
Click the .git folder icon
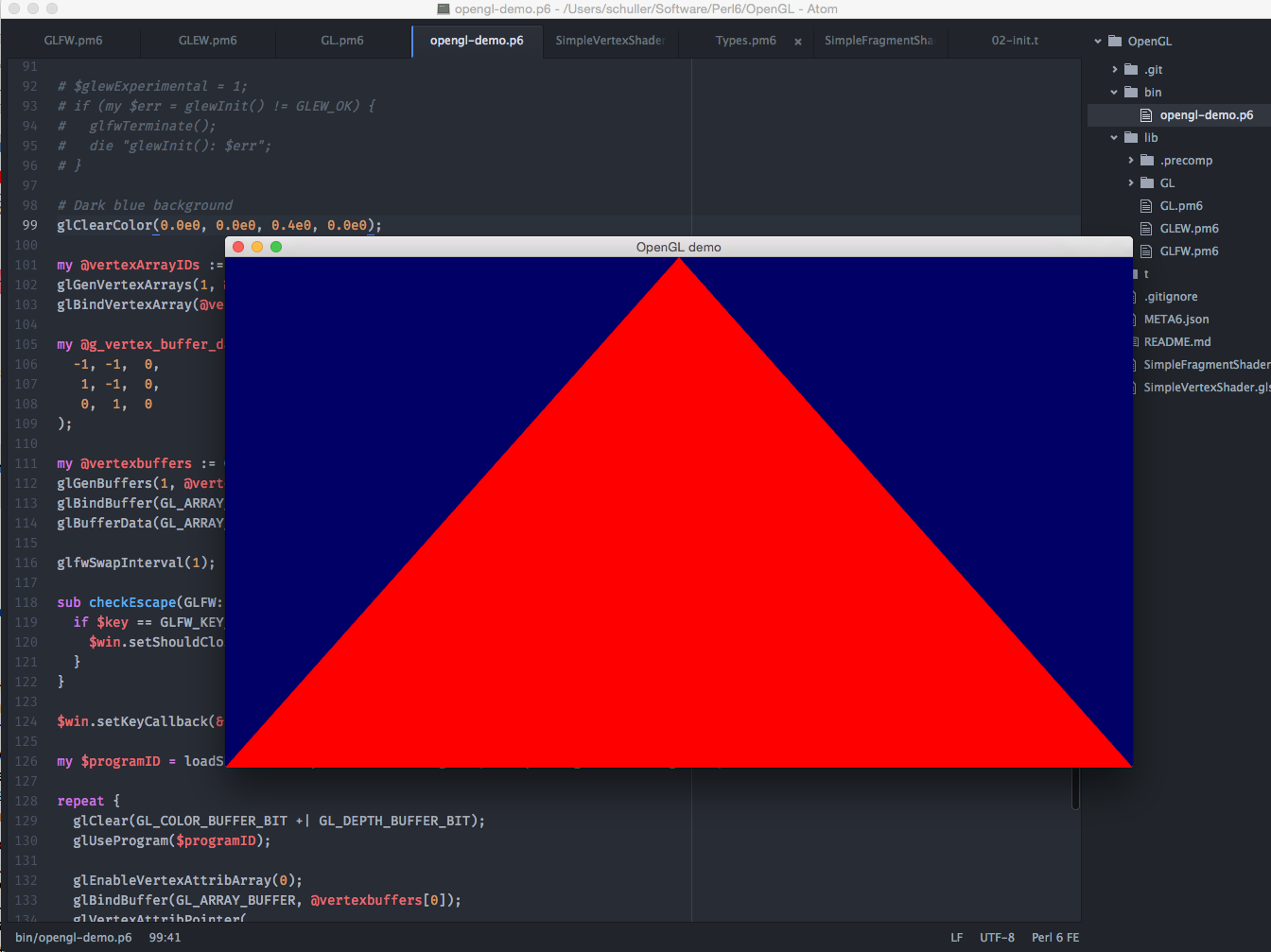(1131, 70)
